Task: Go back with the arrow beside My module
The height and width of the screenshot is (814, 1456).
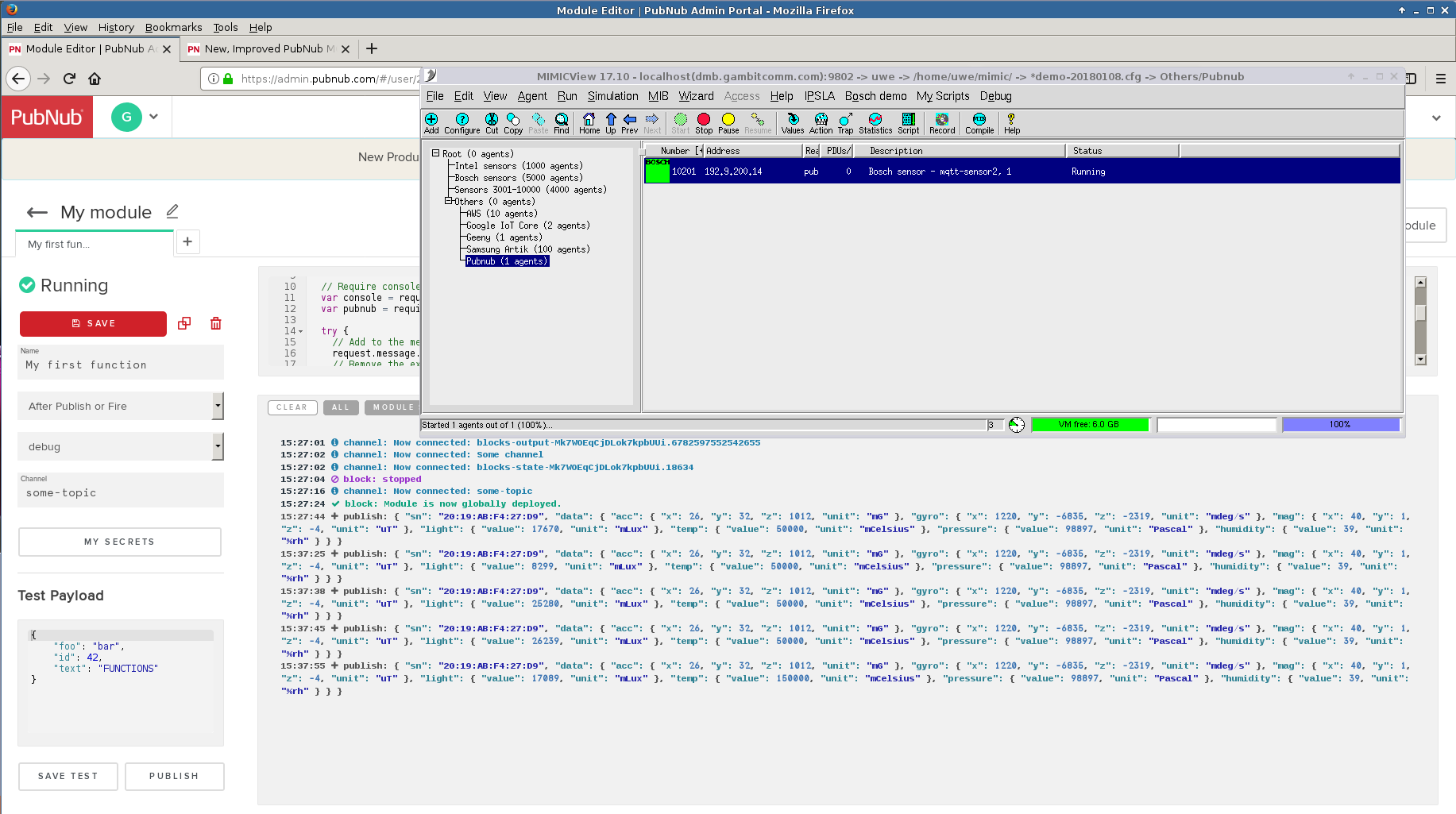Action: point(37,212)
